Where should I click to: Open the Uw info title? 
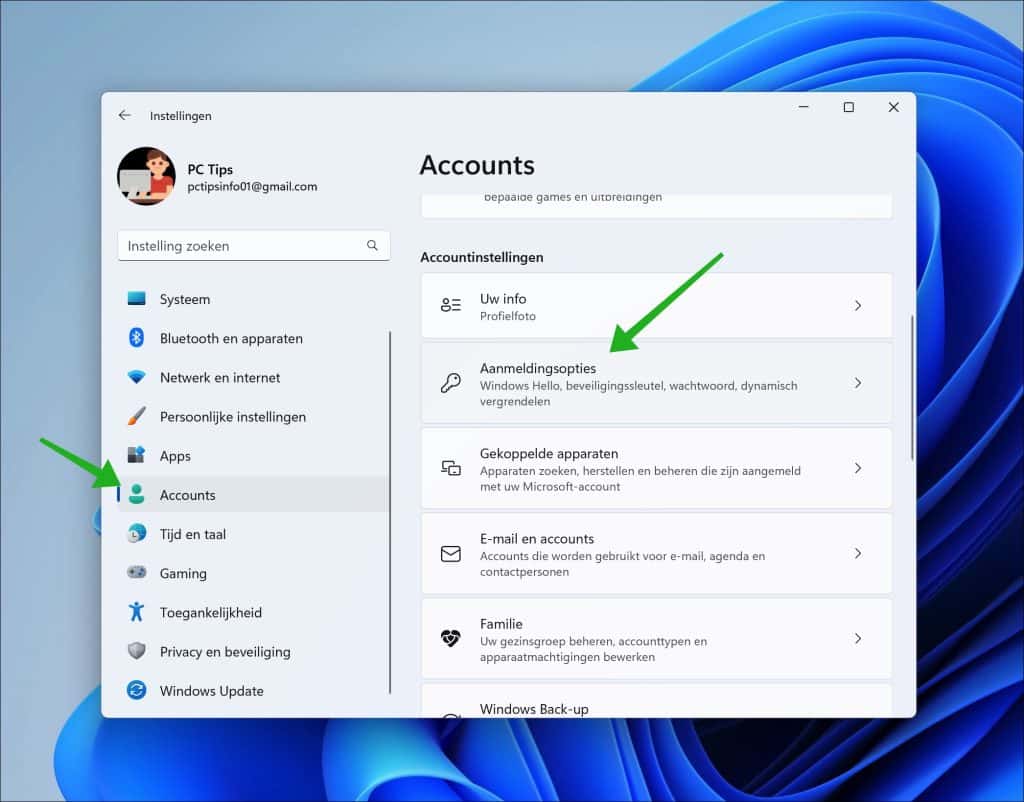click(503, 298)
